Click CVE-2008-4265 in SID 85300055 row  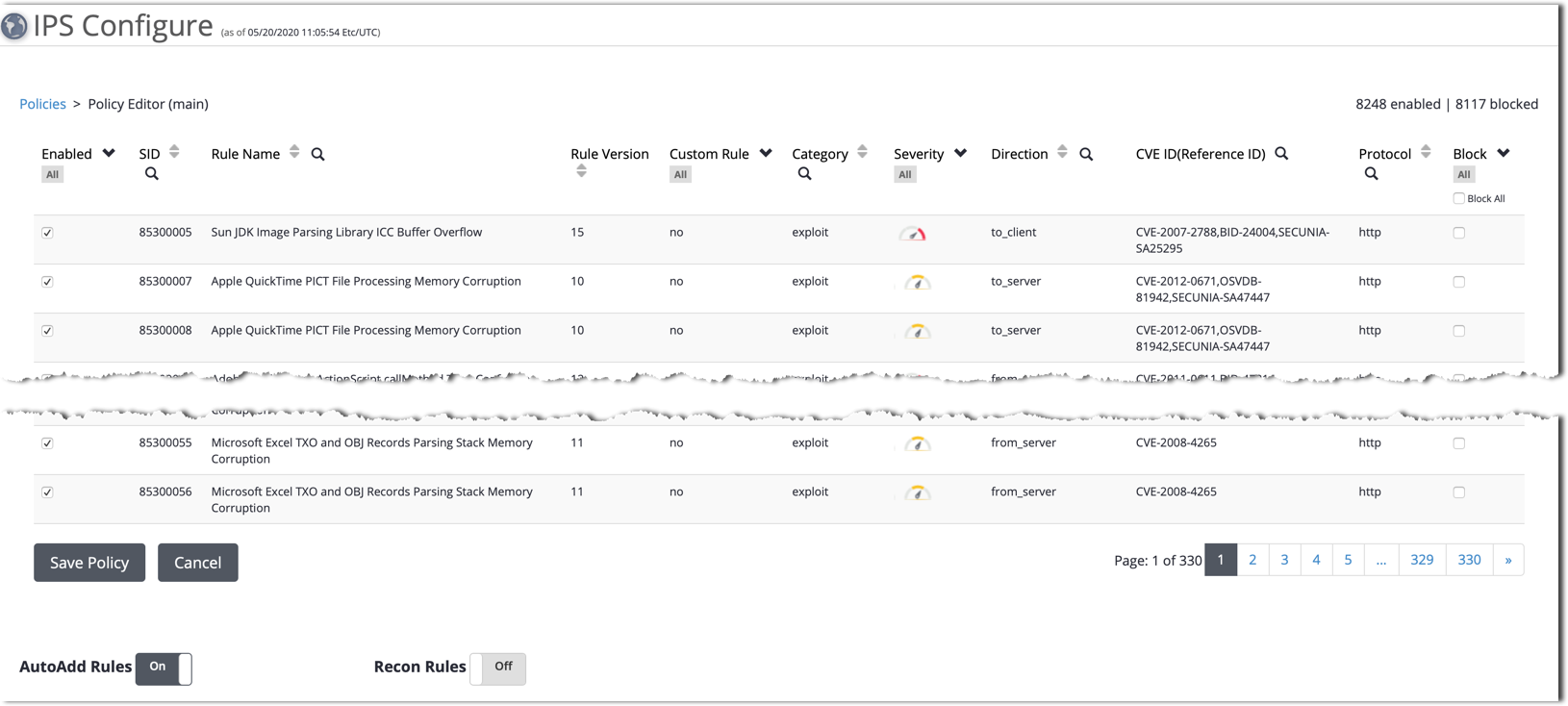coord(1176,443)
